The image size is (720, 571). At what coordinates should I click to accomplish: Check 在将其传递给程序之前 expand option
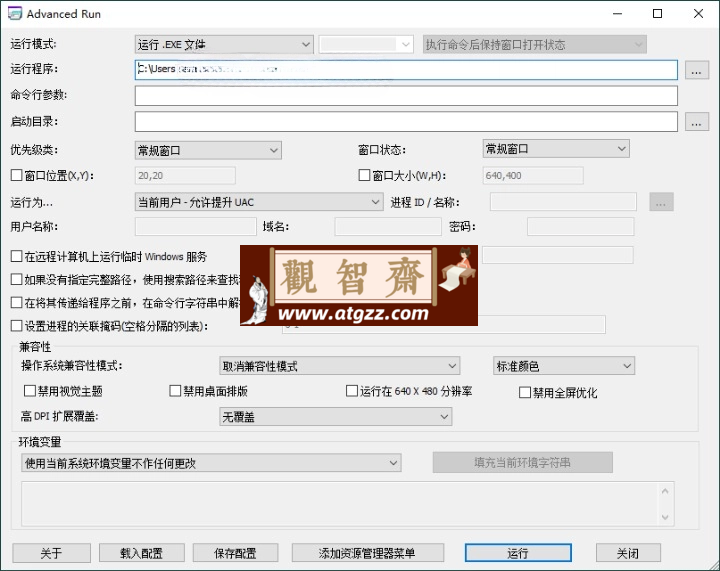pyautogui.click(x=17, y=302)
